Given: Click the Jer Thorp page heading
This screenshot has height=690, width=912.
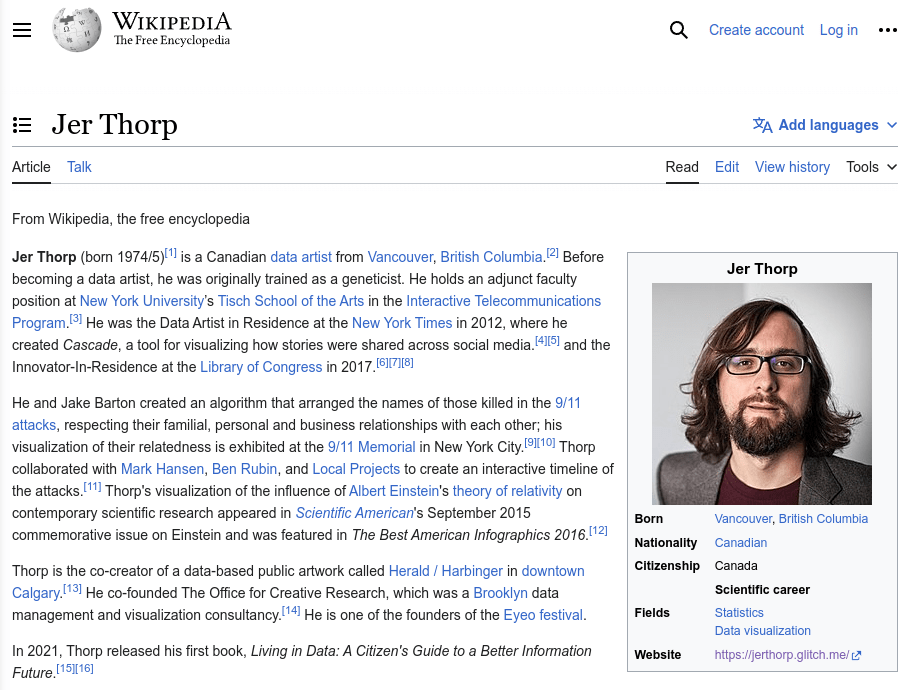Looking at the screenshot, I should tap(115, 125).
